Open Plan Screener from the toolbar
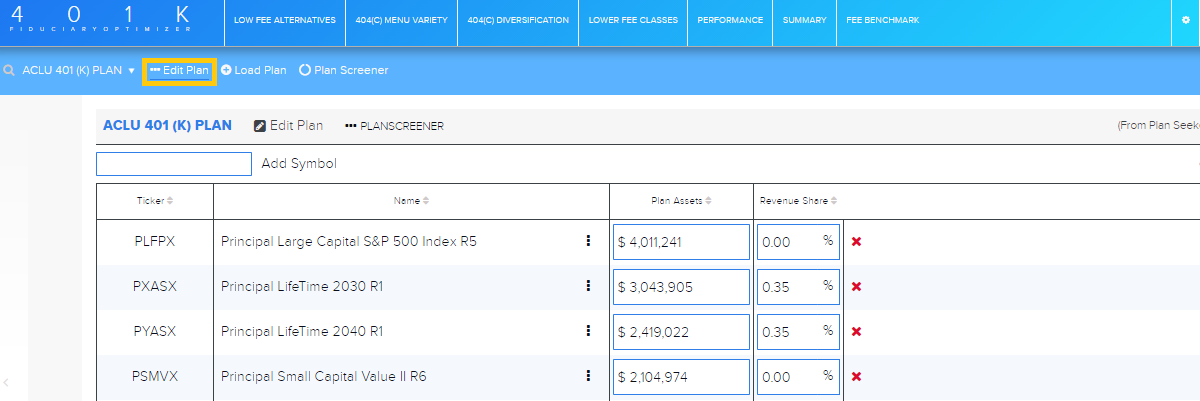This screenshot has height=401, width=1200. pyautogui.click(x=344, y=71)
